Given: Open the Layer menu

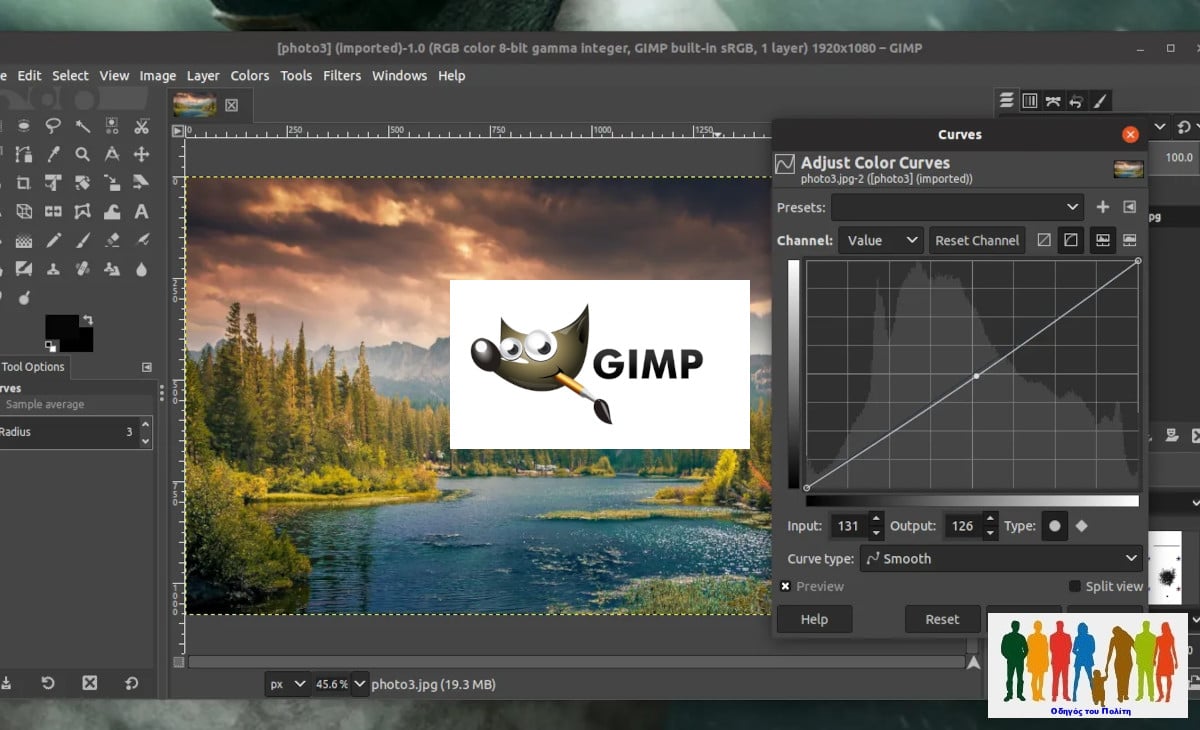Looking at the screenshot, I should (x=203, y=75).
